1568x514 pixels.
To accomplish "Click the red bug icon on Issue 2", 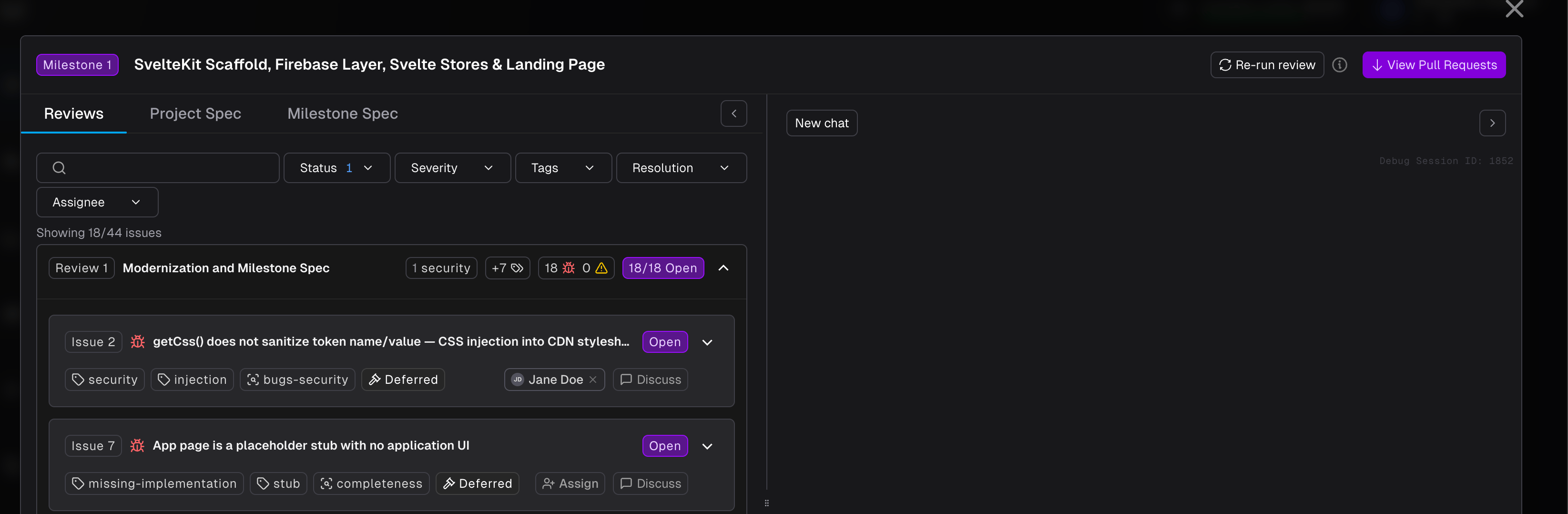I will pyautogui.click(x=138, y=342).
